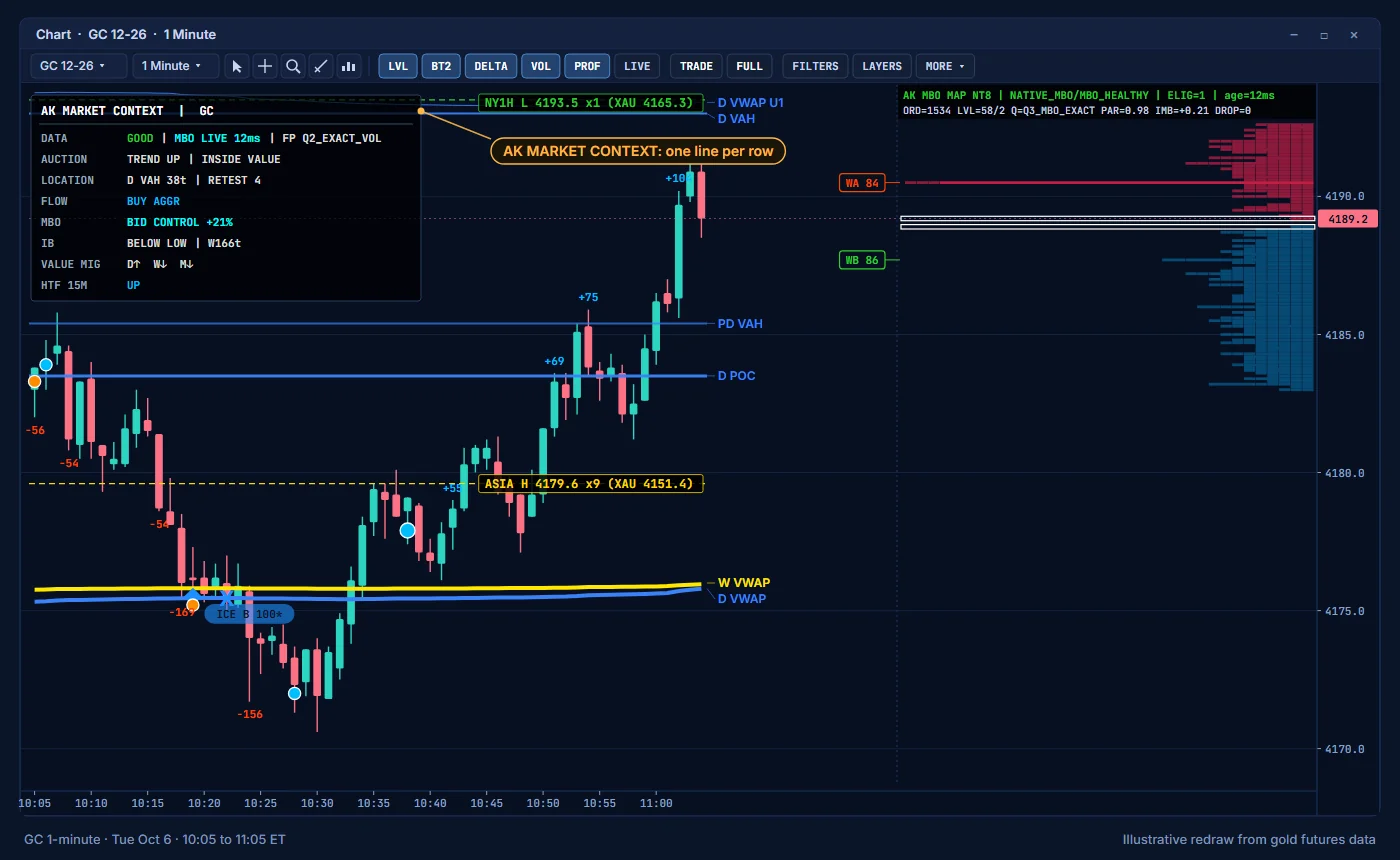Open the GC 12-26 instrument dropdown
The image size is (1400, 860).
coord(79,66)
